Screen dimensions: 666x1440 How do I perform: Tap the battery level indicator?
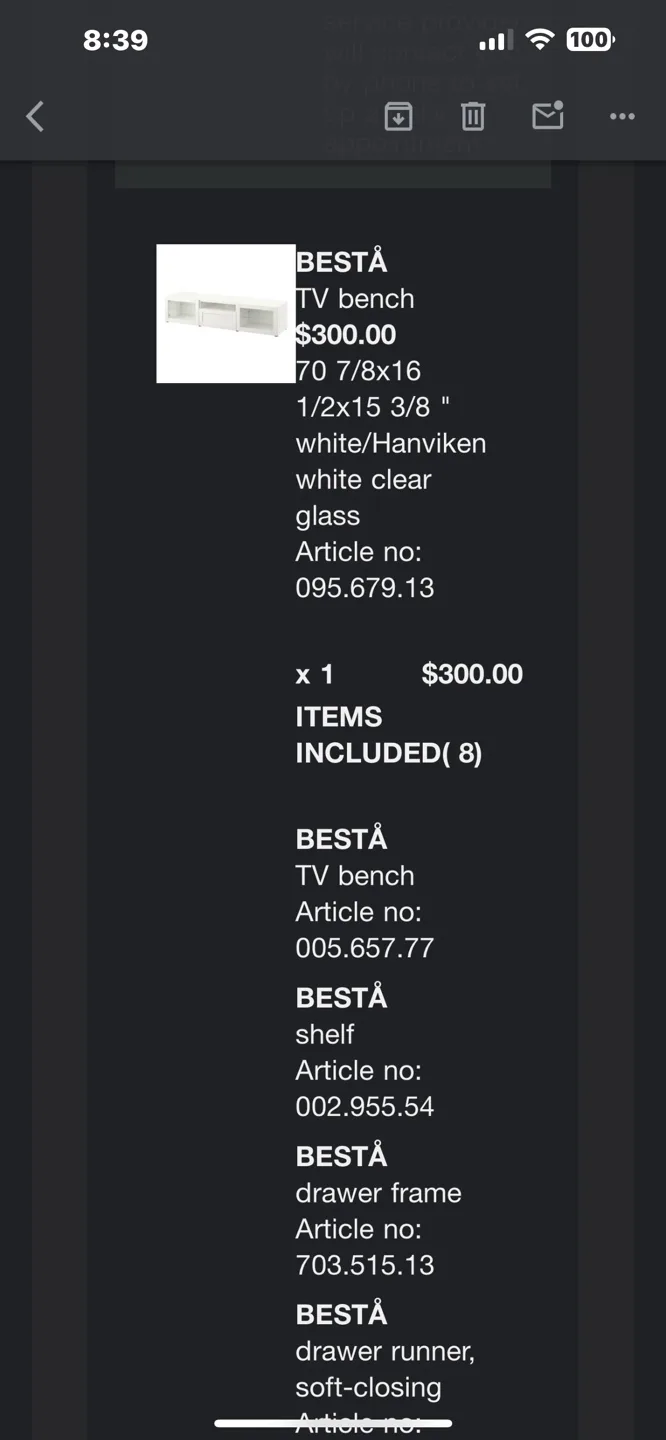590,40
